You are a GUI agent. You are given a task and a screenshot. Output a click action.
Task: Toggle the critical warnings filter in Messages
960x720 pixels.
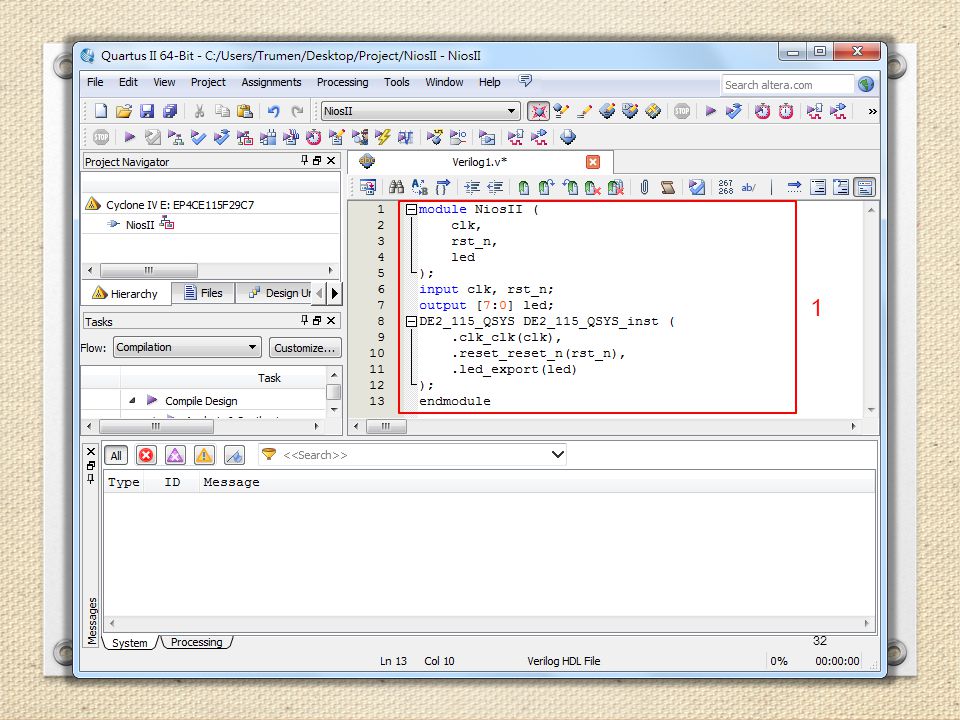tap(175, 455)
